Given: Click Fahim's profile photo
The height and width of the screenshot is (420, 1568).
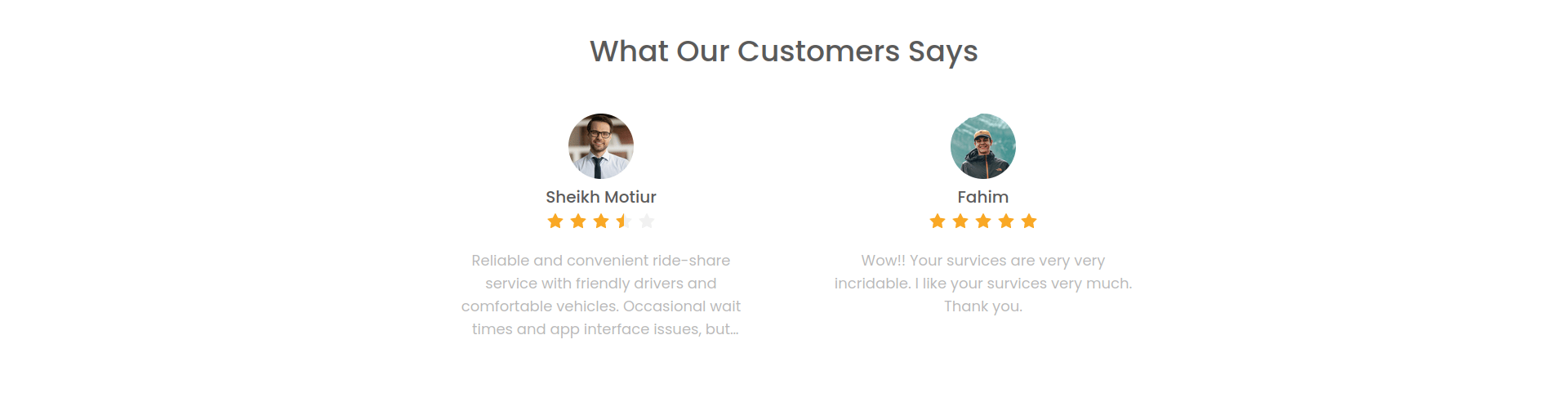Looking at the screenshot, I should pos(983,146).
